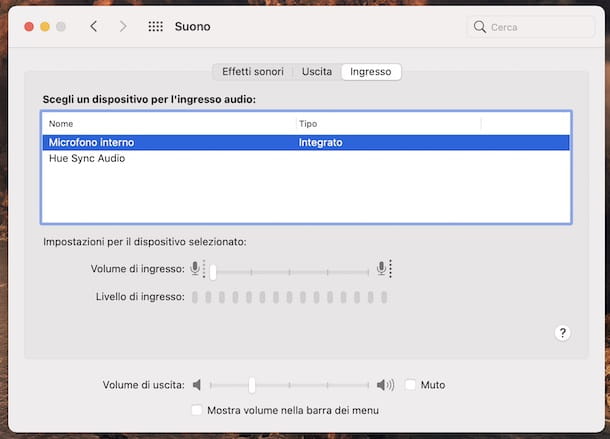The width and height of the screenshot is (610, 439).
Task: Click the Volume di ingresso slider
Action: coord(289,272)
